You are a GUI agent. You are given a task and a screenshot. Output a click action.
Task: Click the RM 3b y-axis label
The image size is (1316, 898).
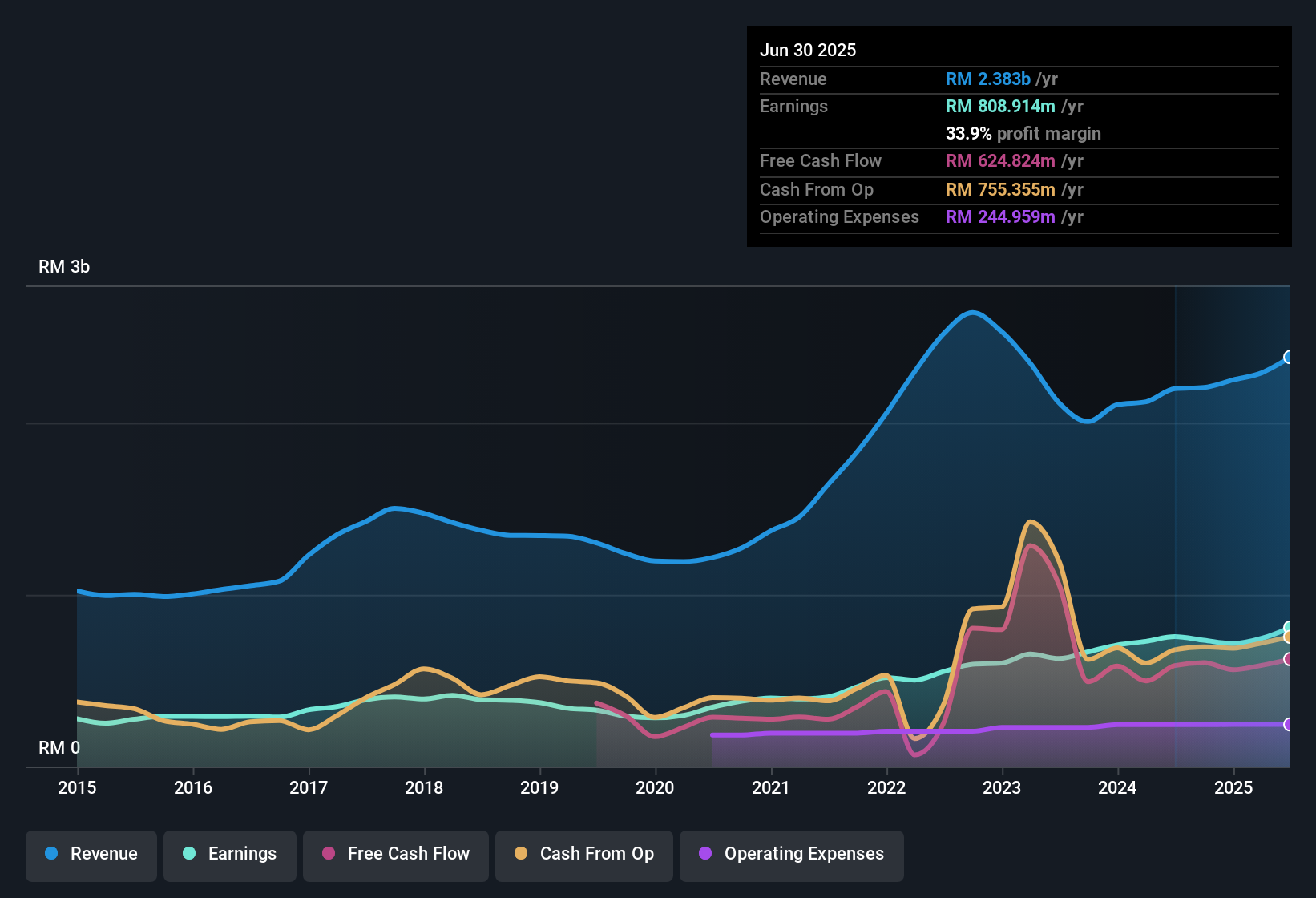coord(64,267)
